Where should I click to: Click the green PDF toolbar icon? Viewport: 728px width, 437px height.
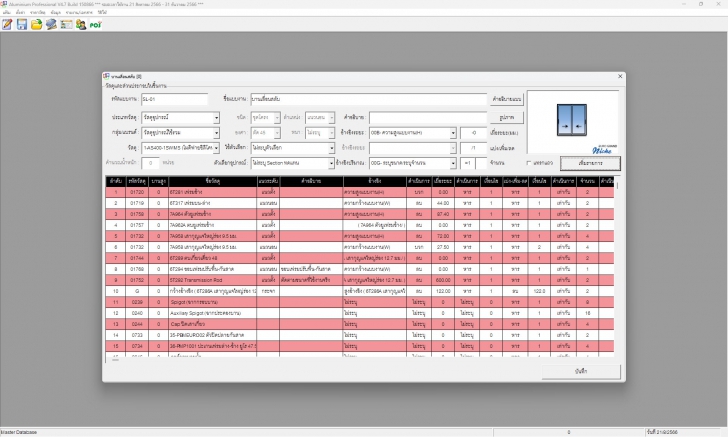(95, 25)
